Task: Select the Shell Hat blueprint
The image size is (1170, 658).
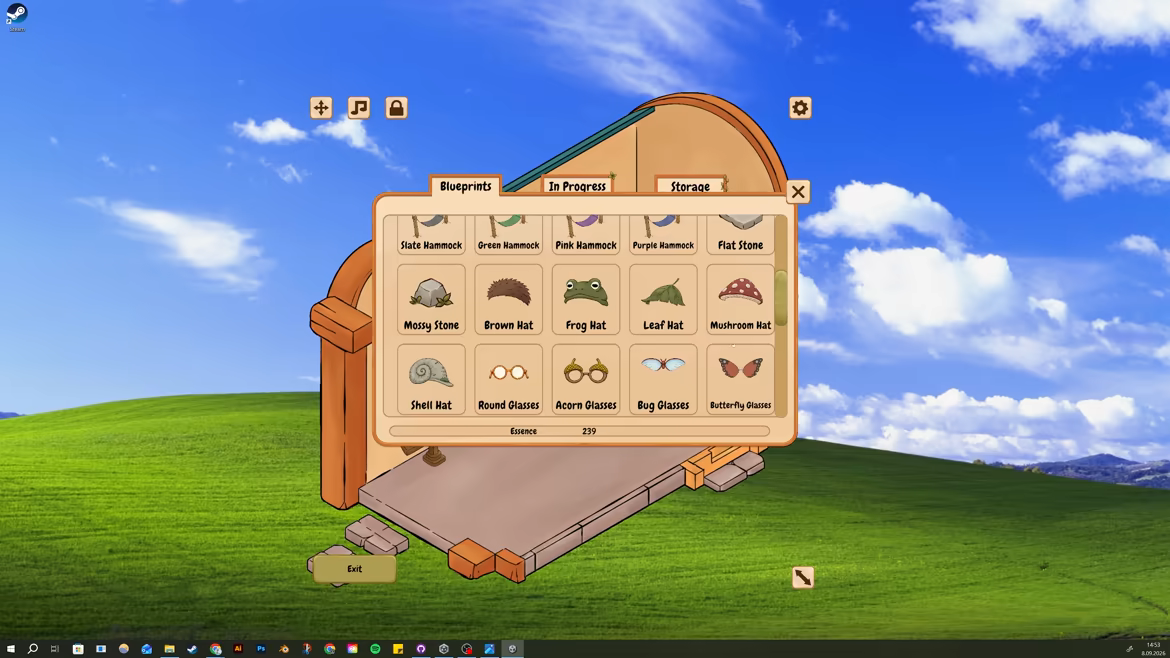Action: [431, 379]
